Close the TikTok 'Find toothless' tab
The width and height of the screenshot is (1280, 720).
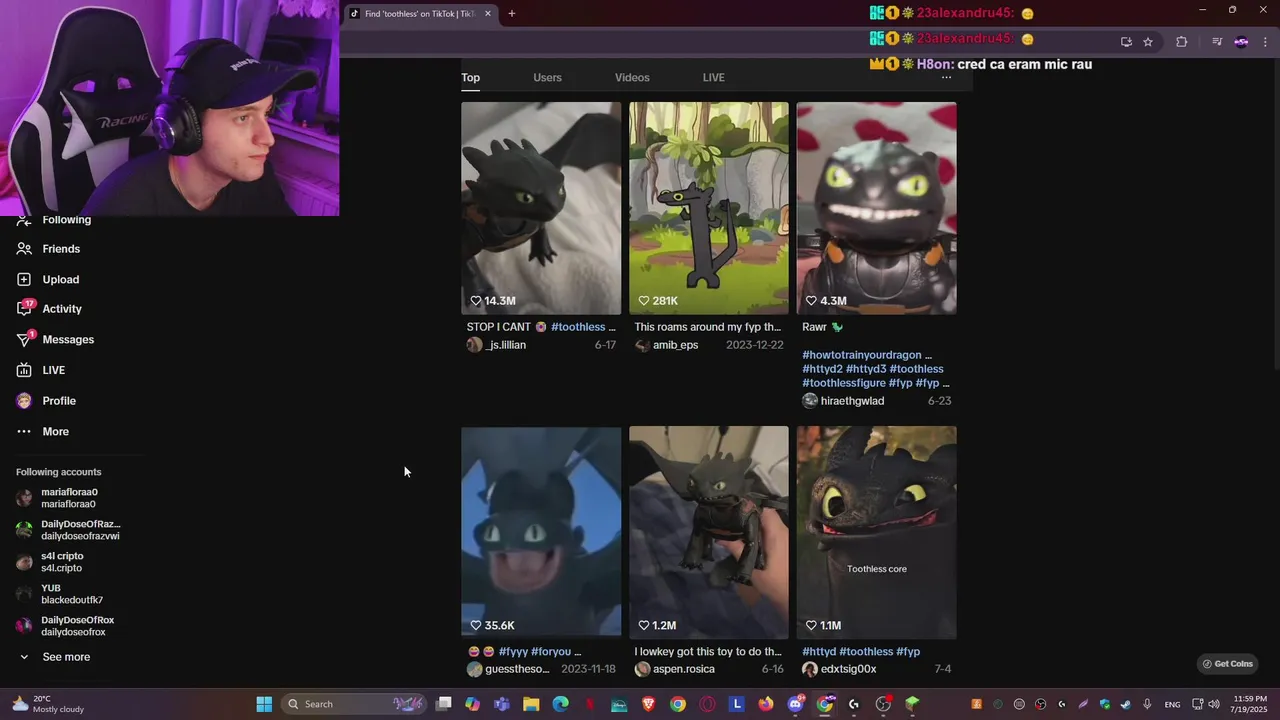pos(488,14)
